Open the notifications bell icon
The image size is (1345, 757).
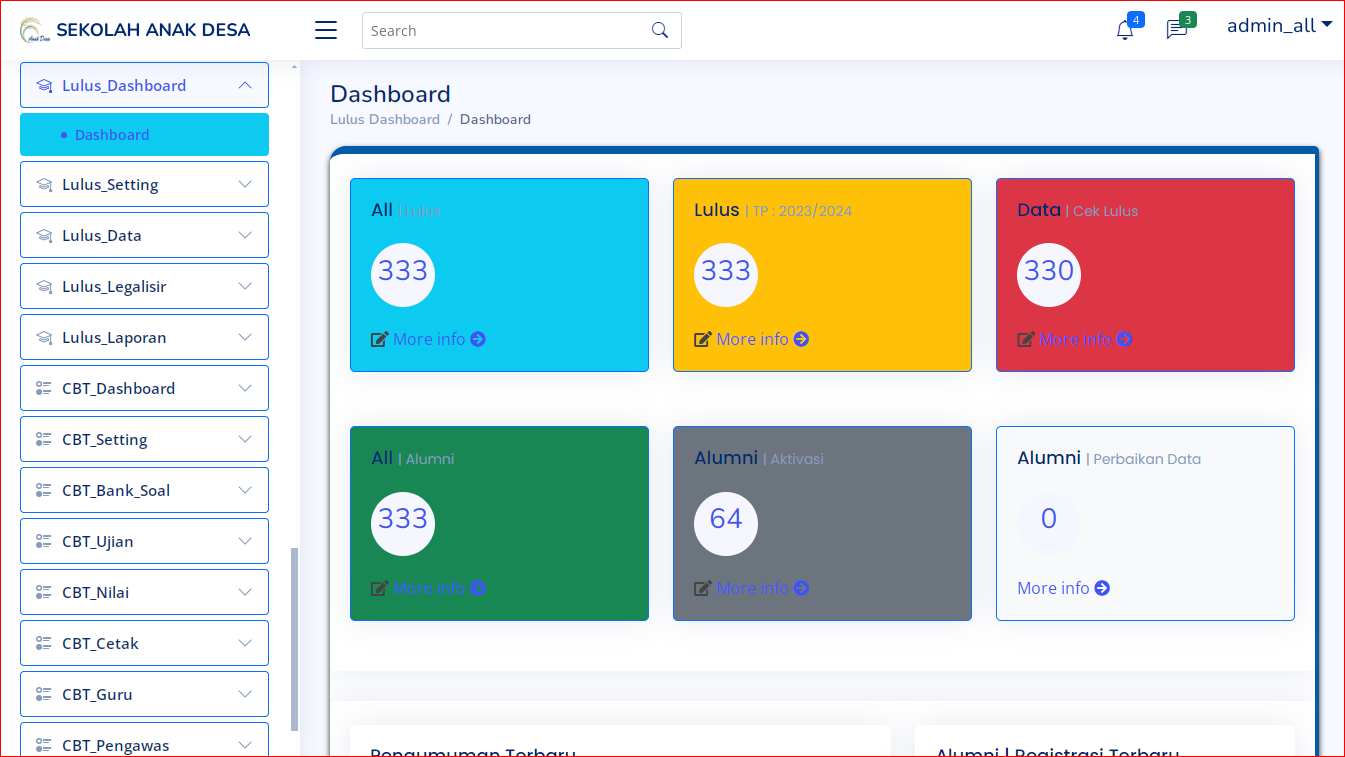click(1125, 30)
